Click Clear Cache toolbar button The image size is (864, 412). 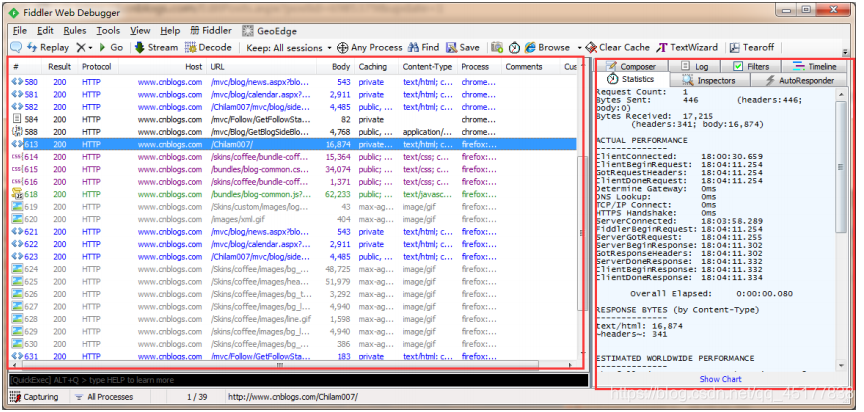(618, 47)
